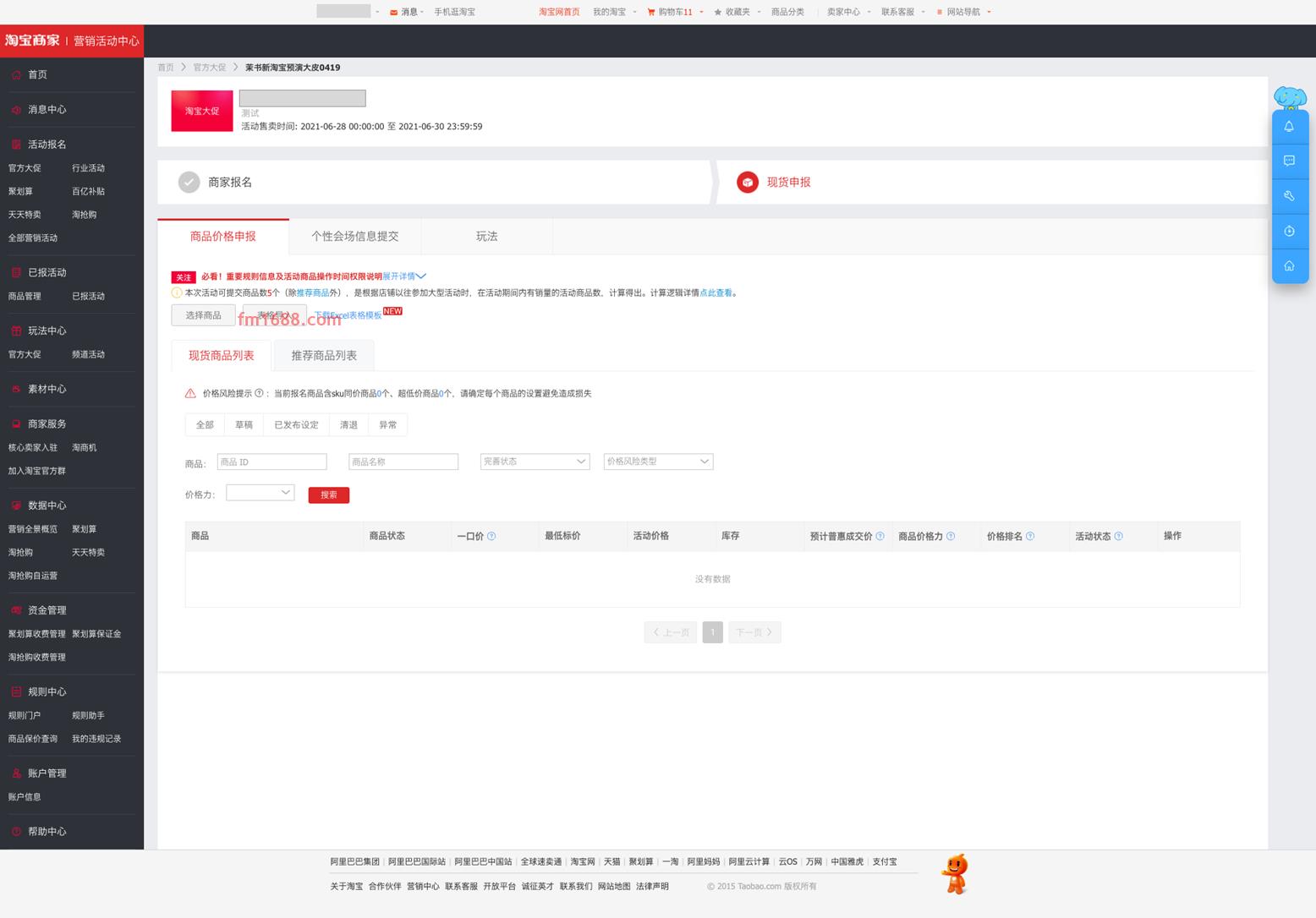Click page number 1 button
The width and height of the screenshot is (1316, 918).
(713, 632)
